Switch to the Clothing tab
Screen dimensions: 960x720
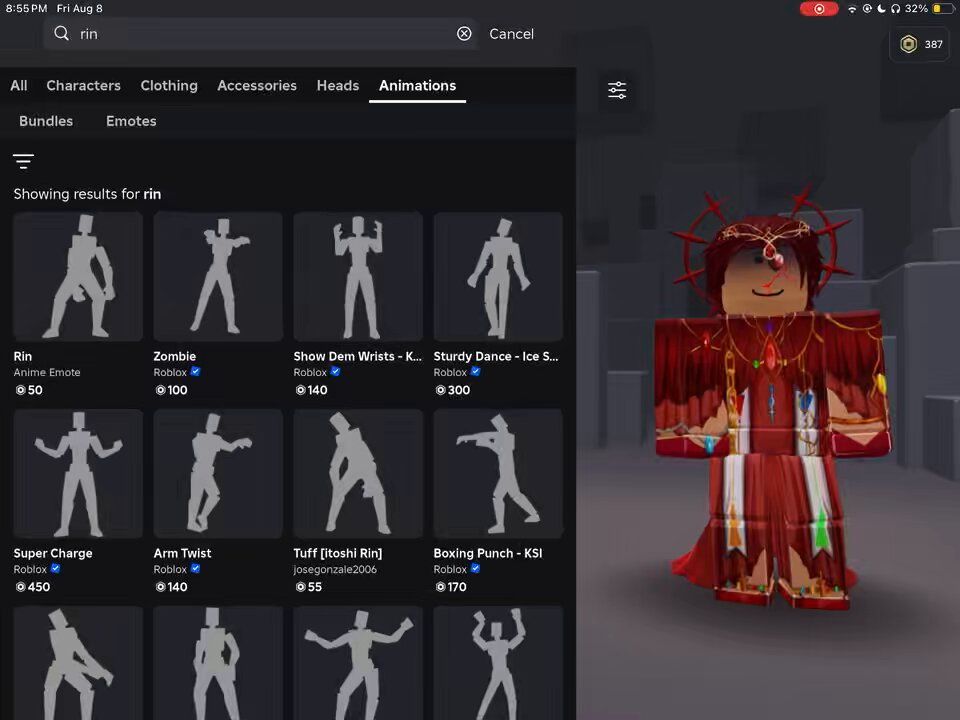tap(169, 85)
